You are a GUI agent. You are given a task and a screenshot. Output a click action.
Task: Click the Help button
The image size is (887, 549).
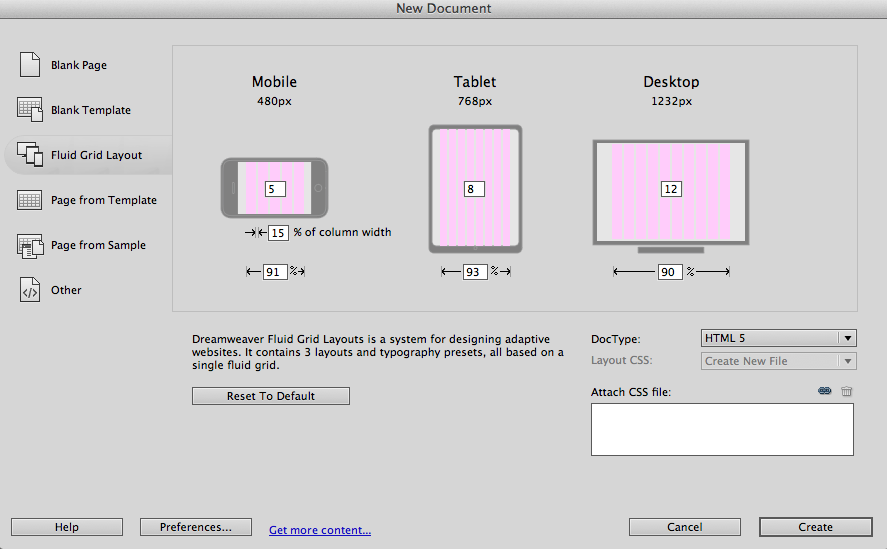67,527
